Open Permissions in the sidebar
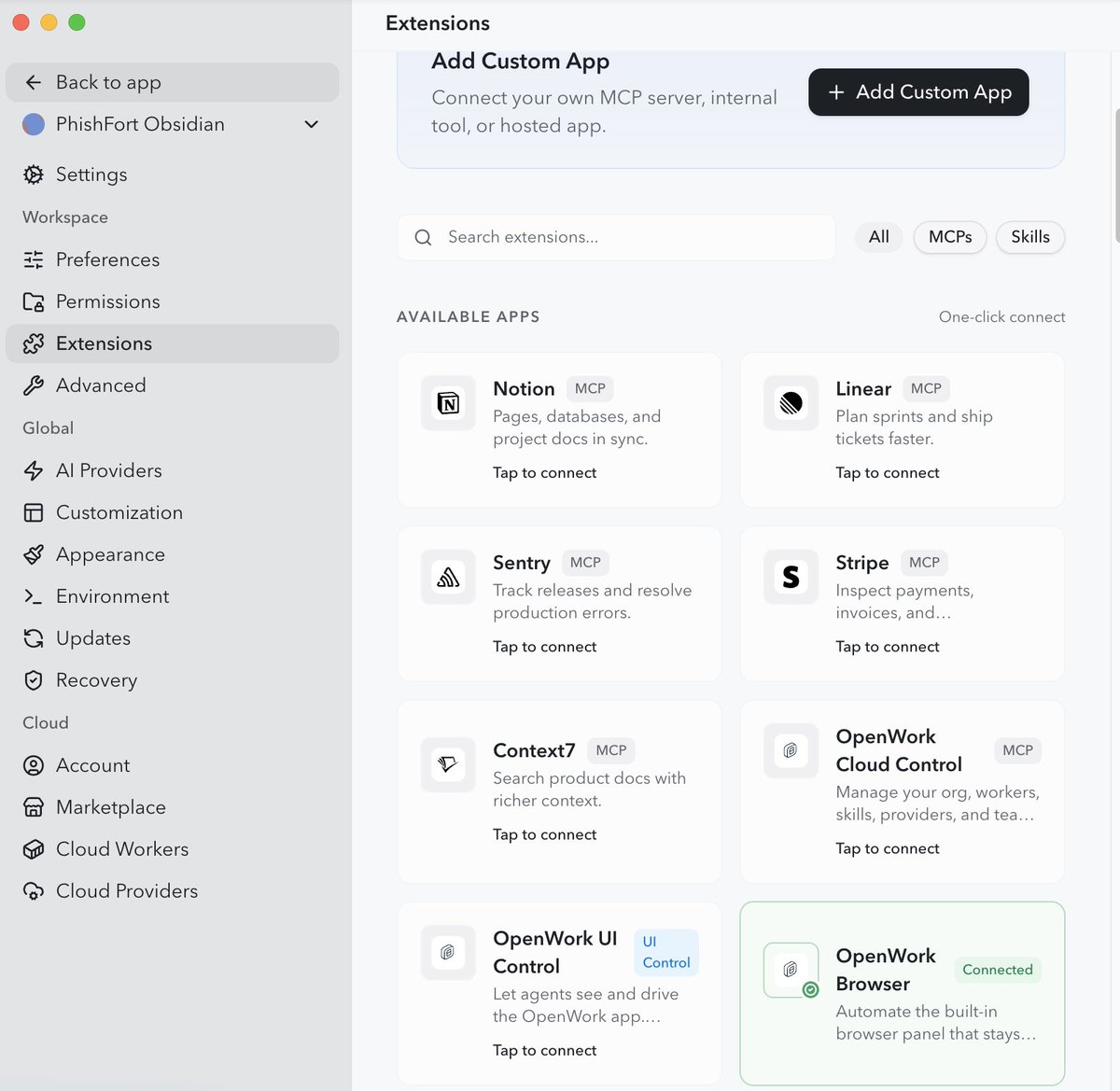 tap(173, 301)
